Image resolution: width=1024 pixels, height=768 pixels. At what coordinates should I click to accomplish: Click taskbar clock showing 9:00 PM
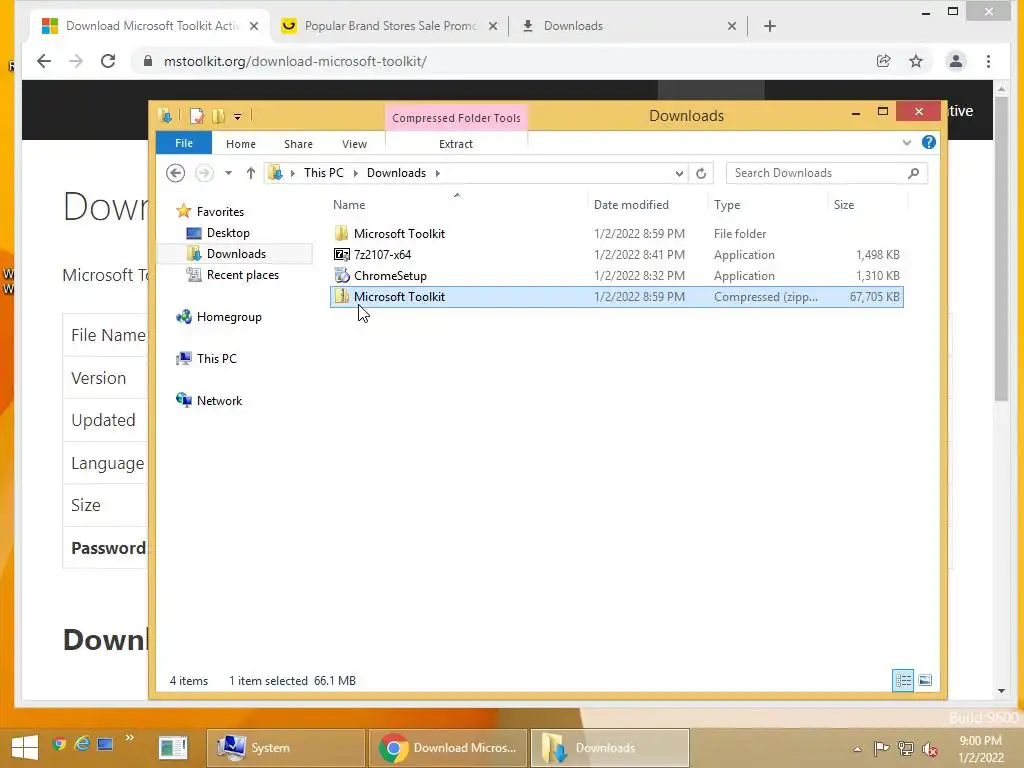coord(980,749)
